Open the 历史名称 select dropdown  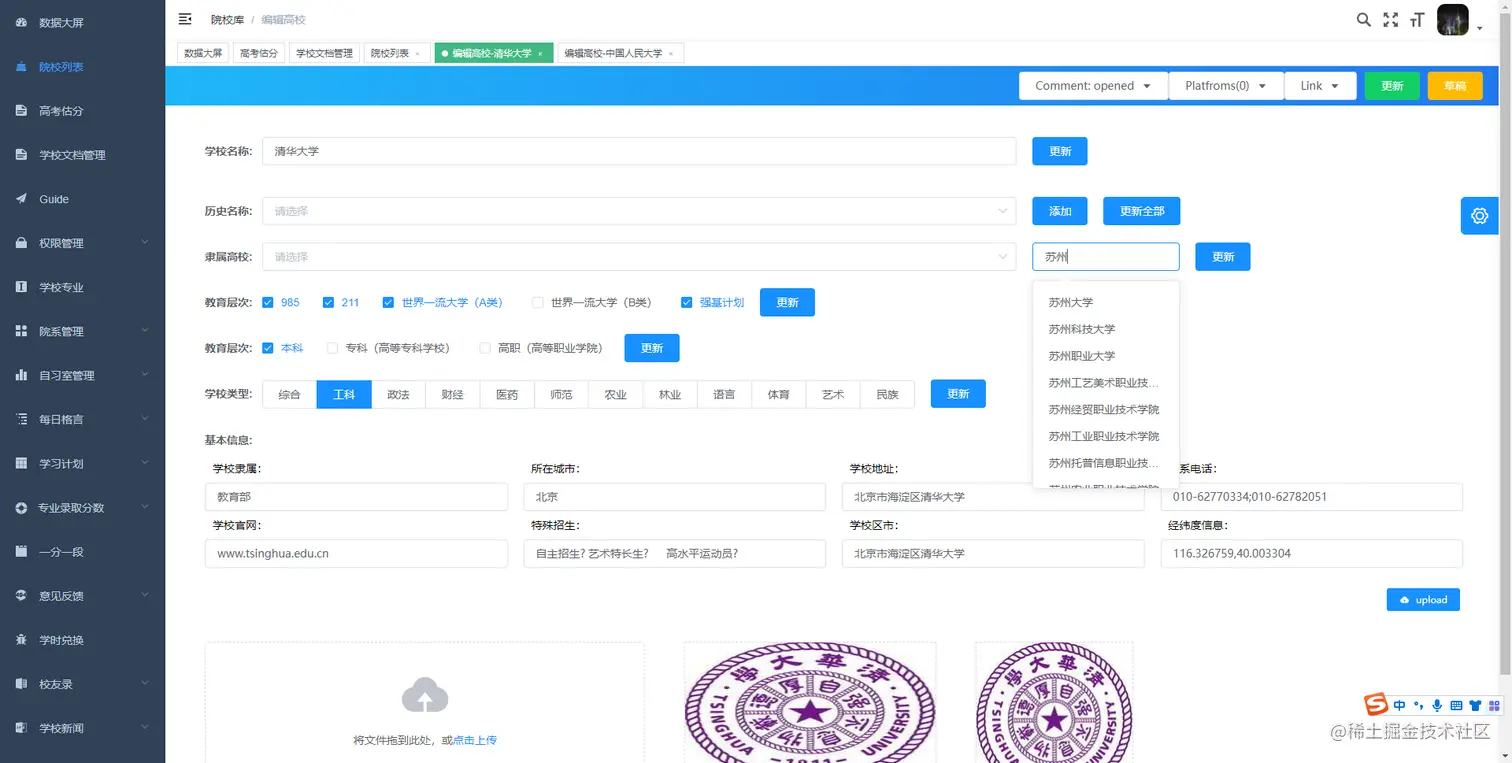click(639, 211)
